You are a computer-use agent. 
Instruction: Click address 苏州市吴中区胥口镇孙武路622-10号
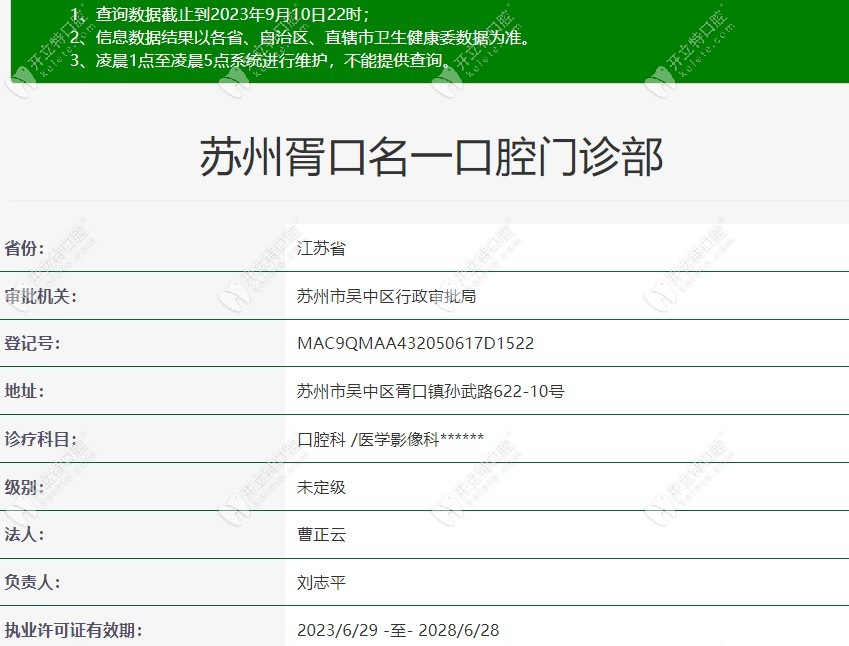point(430,391)
